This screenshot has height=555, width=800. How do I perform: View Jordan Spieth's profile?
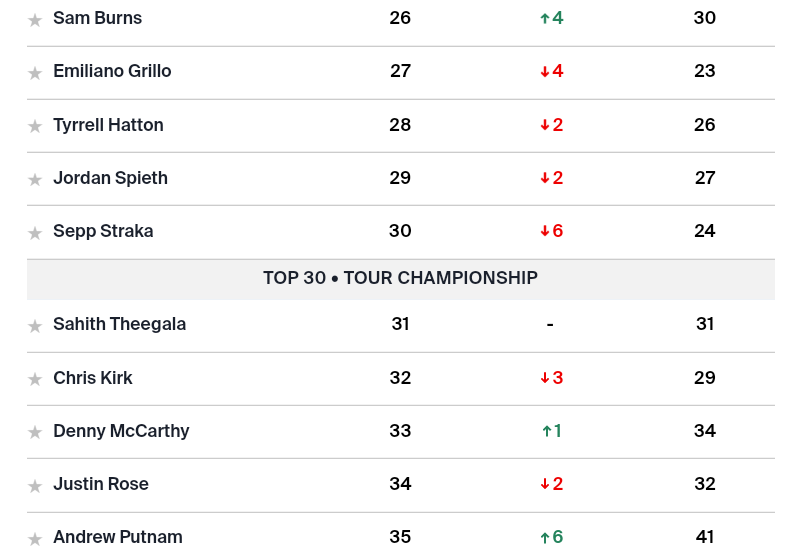[x=110, y=178]
